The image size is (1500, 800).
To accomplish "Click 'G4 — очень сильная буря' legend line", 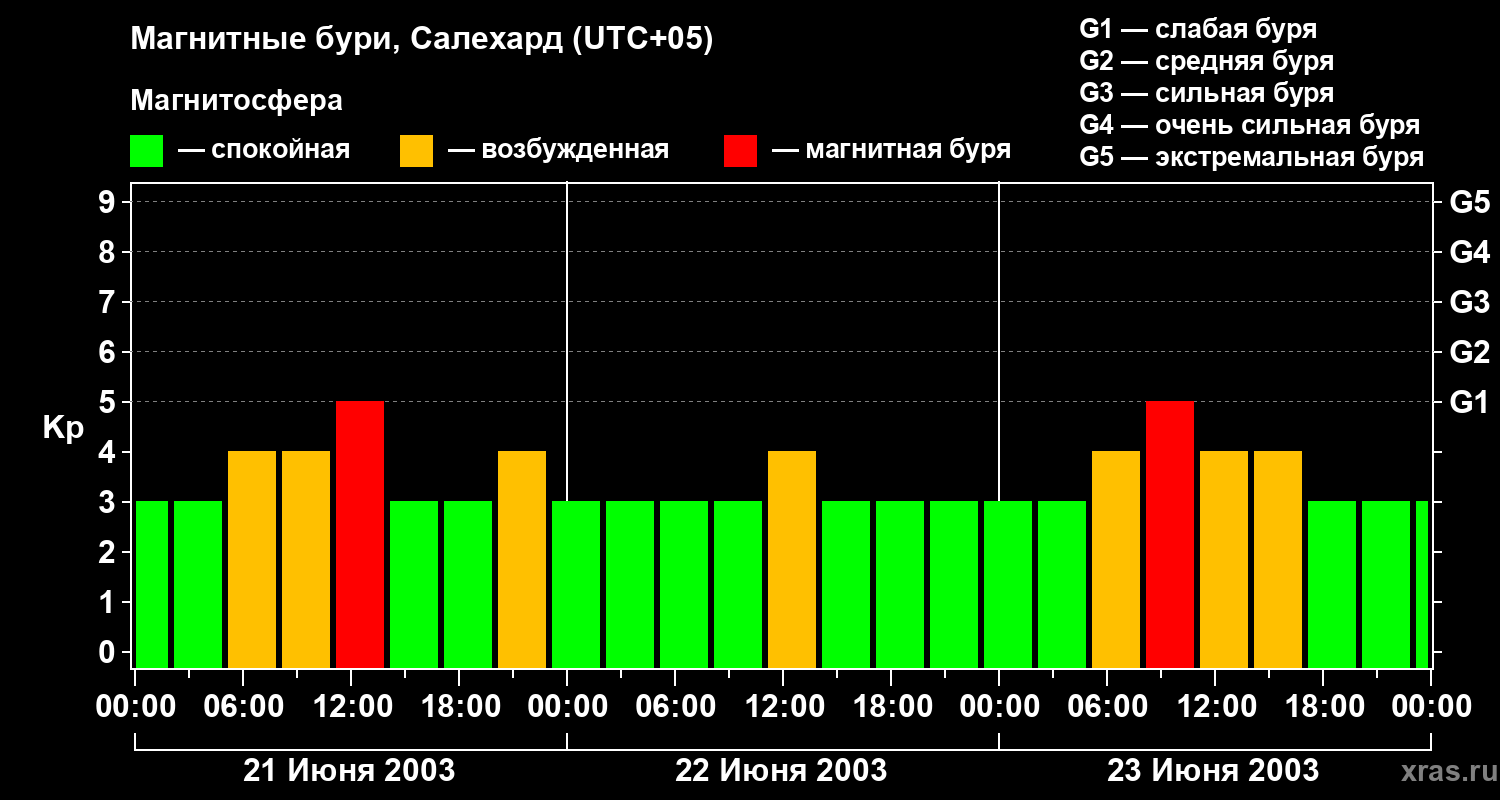I will click(1249, 125).
